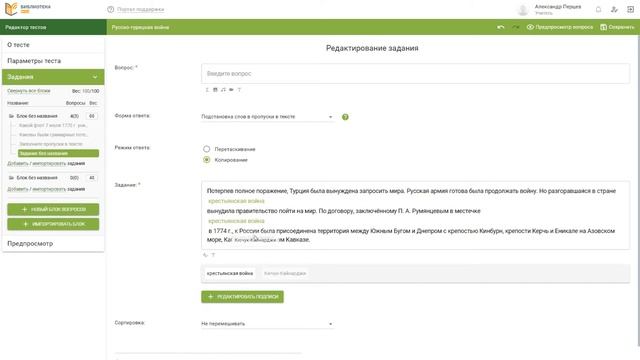Click the first 'крестьянская война' gap in the text
The height and width of the screenshot is (360, 640).
[x=236, y=201]
